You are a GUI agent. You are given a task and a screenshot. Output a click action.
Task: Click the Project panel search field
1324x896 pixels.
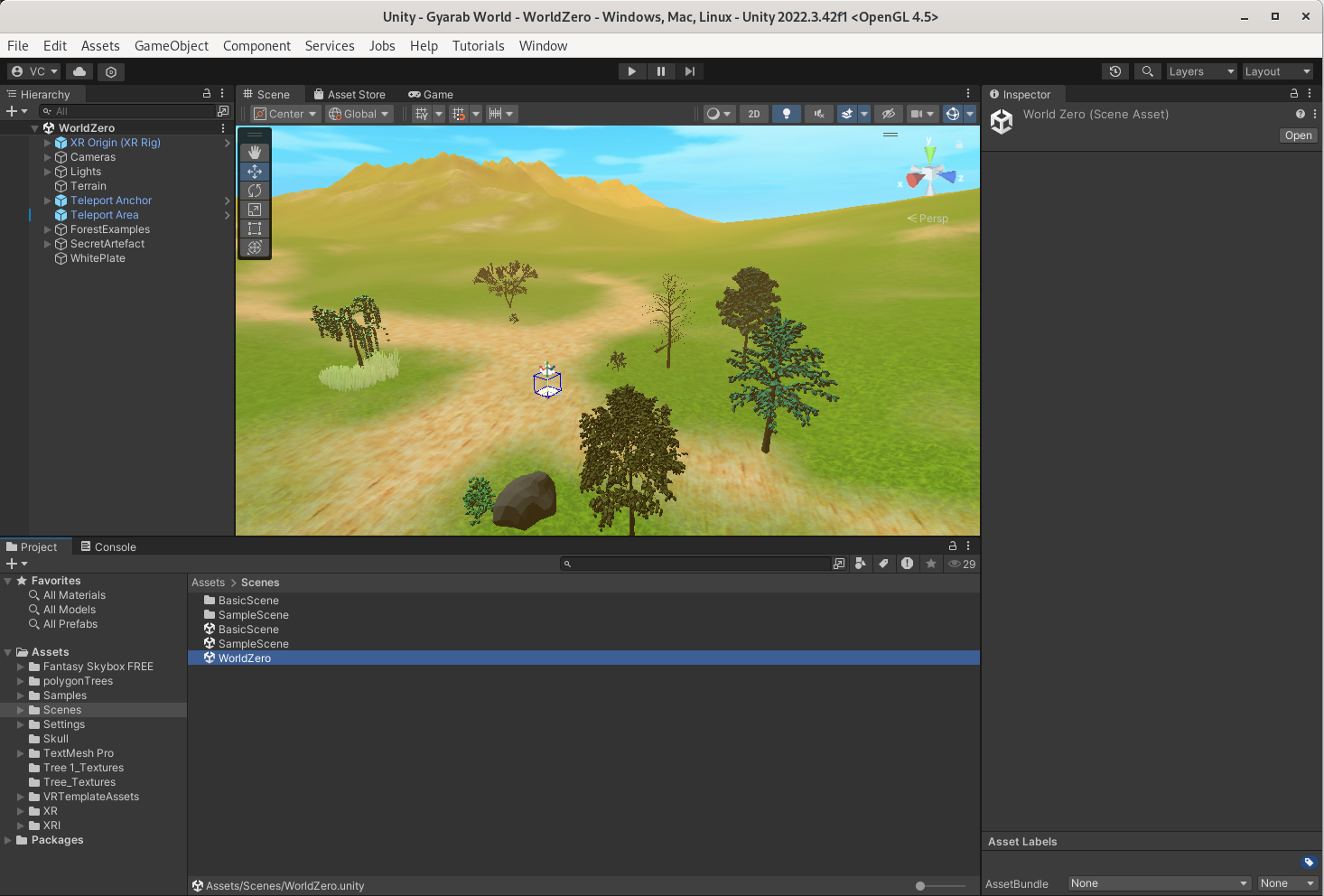coord(695,564)
